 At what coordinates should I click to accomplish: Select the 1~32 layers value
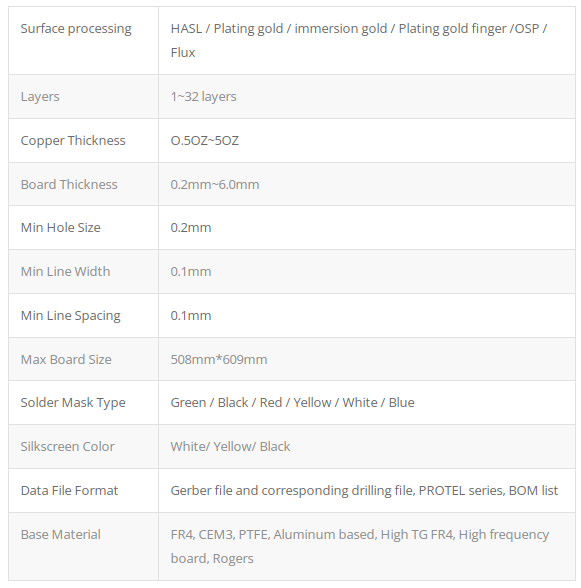pyautogui.click(x=203, y=97)
